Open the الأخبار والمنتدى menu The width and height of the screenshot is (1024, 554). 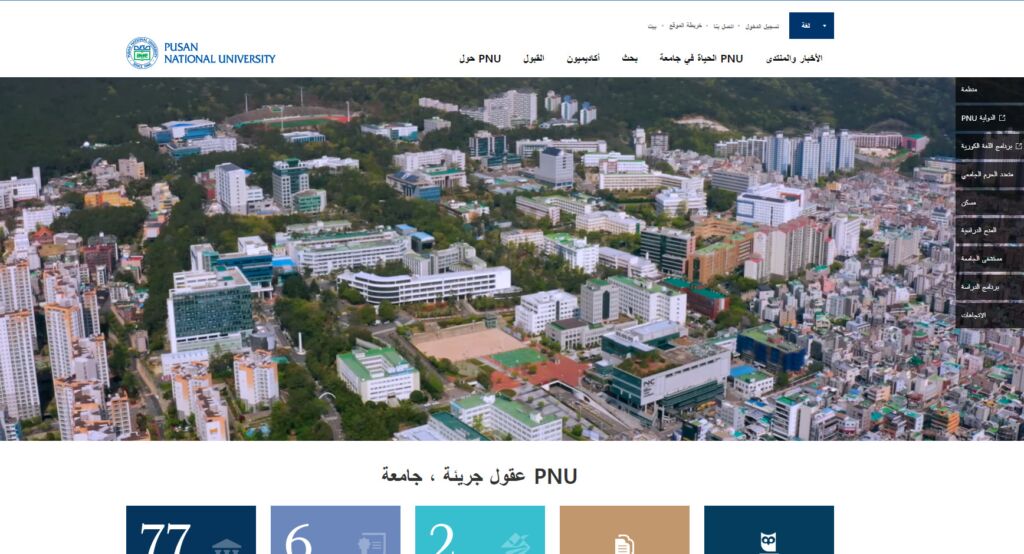(x=794, y=59)
